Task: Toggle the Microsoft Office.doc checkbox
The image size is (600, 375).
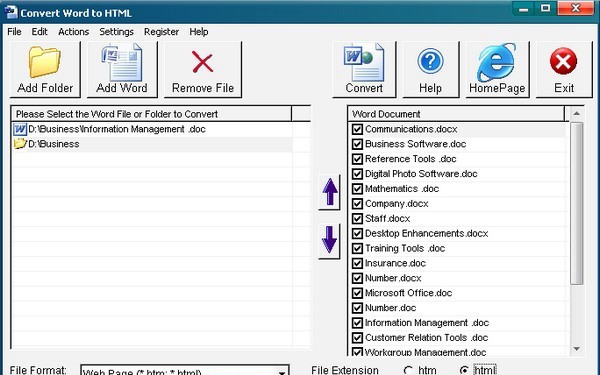Action: pos(357,293)
